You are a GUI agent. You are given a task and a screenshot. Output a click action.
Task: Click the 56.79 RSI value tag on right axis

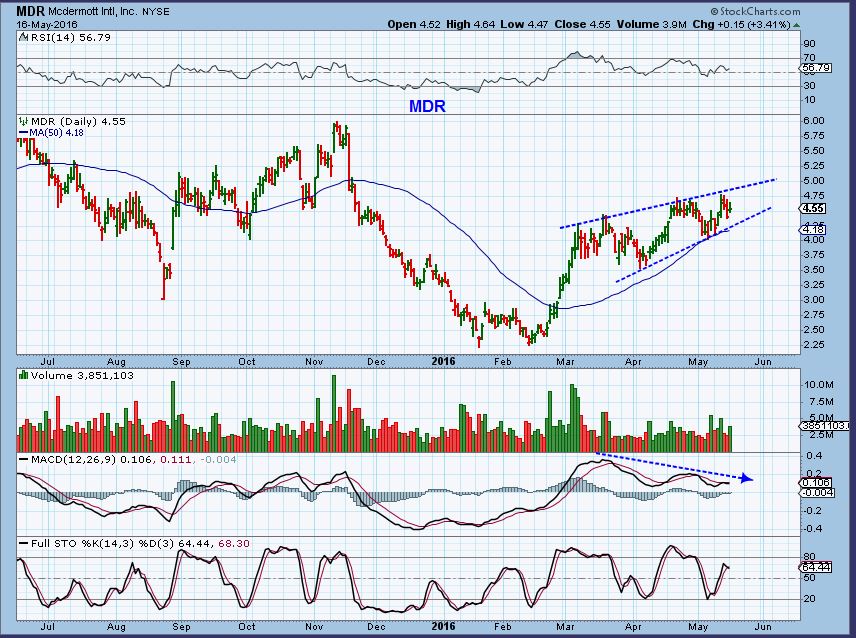point(817,68)
